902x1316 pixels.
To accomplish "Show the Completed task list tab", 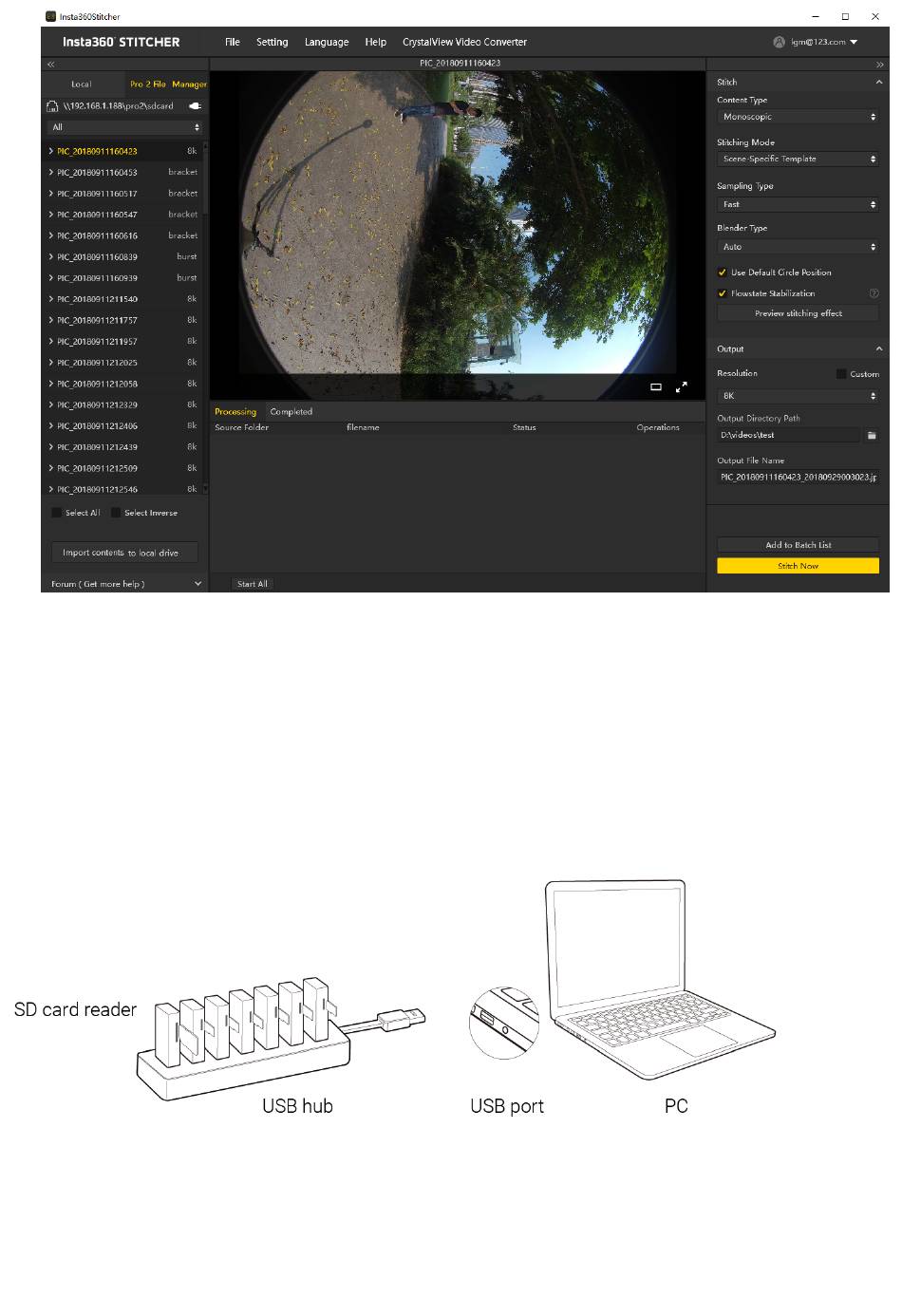I will 291,412.
